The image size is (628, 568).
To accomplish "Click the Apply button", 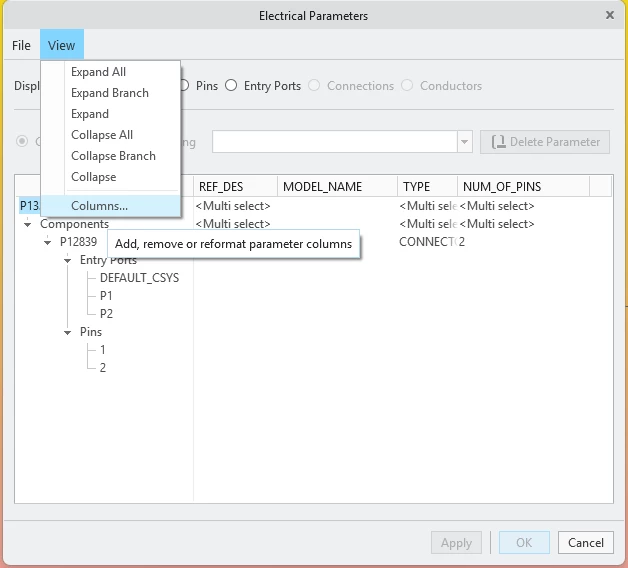I will click(x=456, y=543).
